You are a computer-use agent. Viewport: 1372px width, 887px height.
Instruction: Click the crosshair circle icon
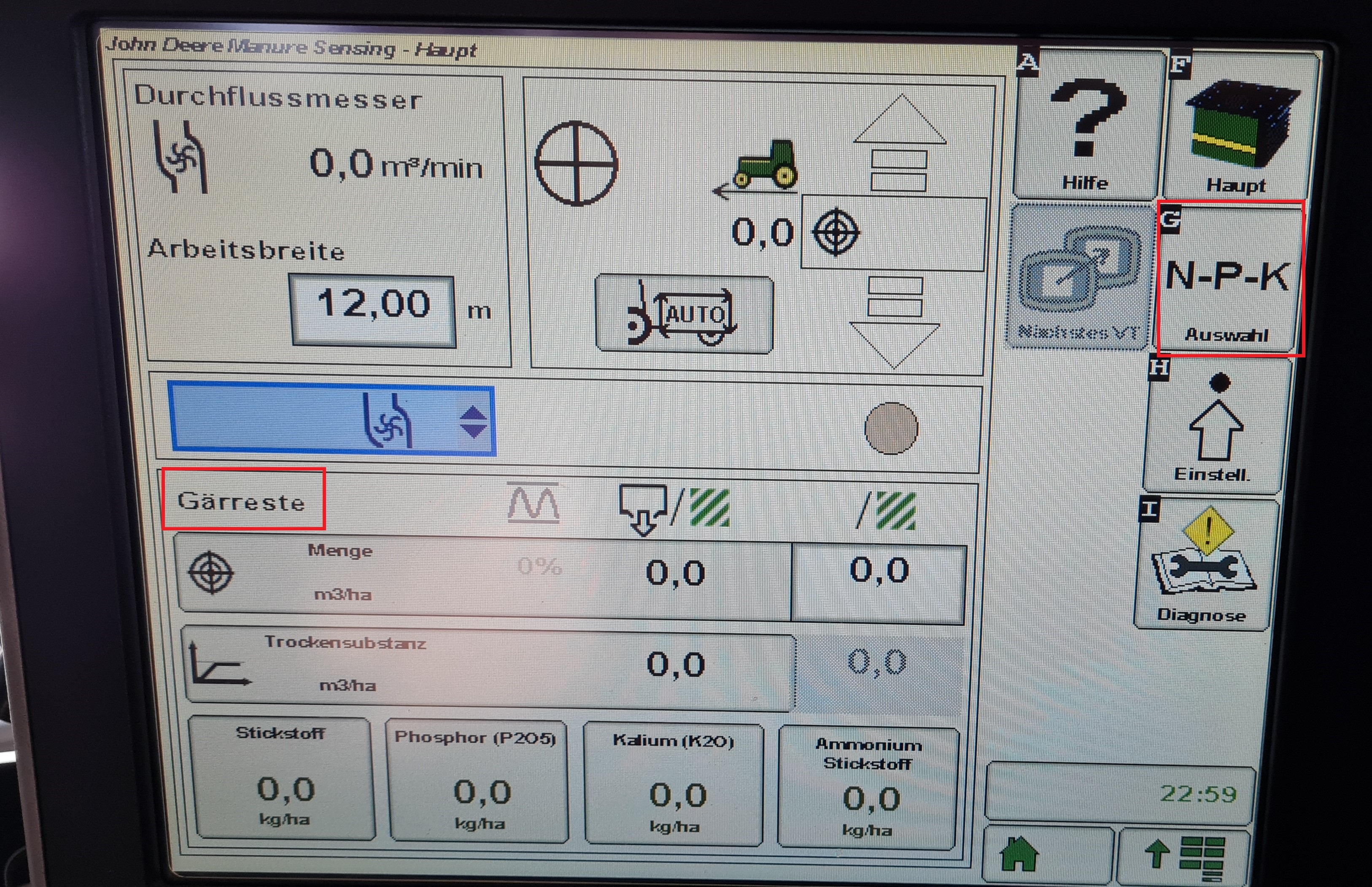[576, 164]
